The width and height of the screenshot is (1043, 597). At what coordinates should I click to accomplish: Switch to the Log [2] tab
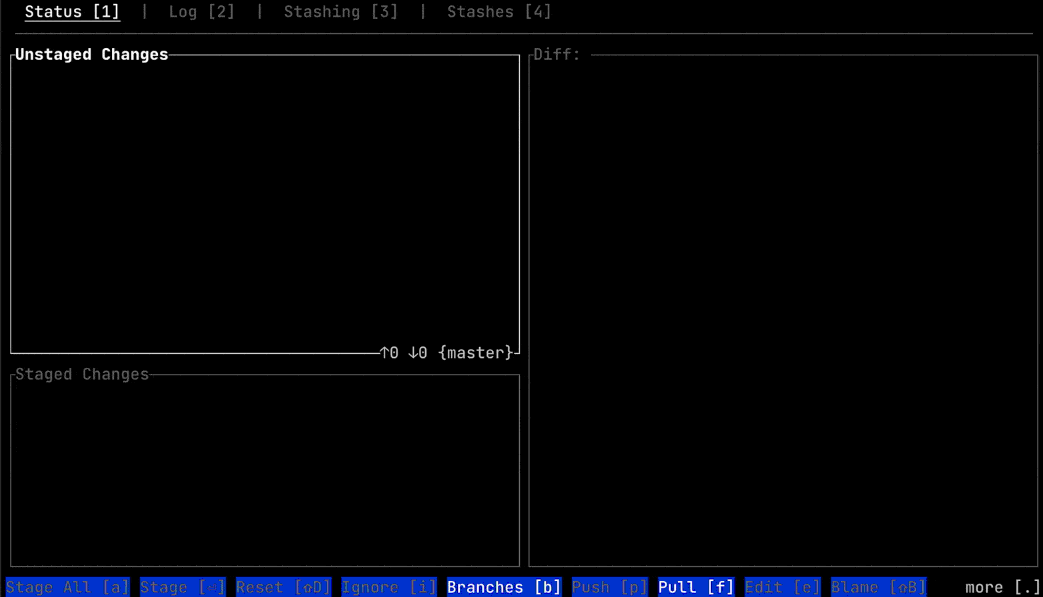coord(201,12)
